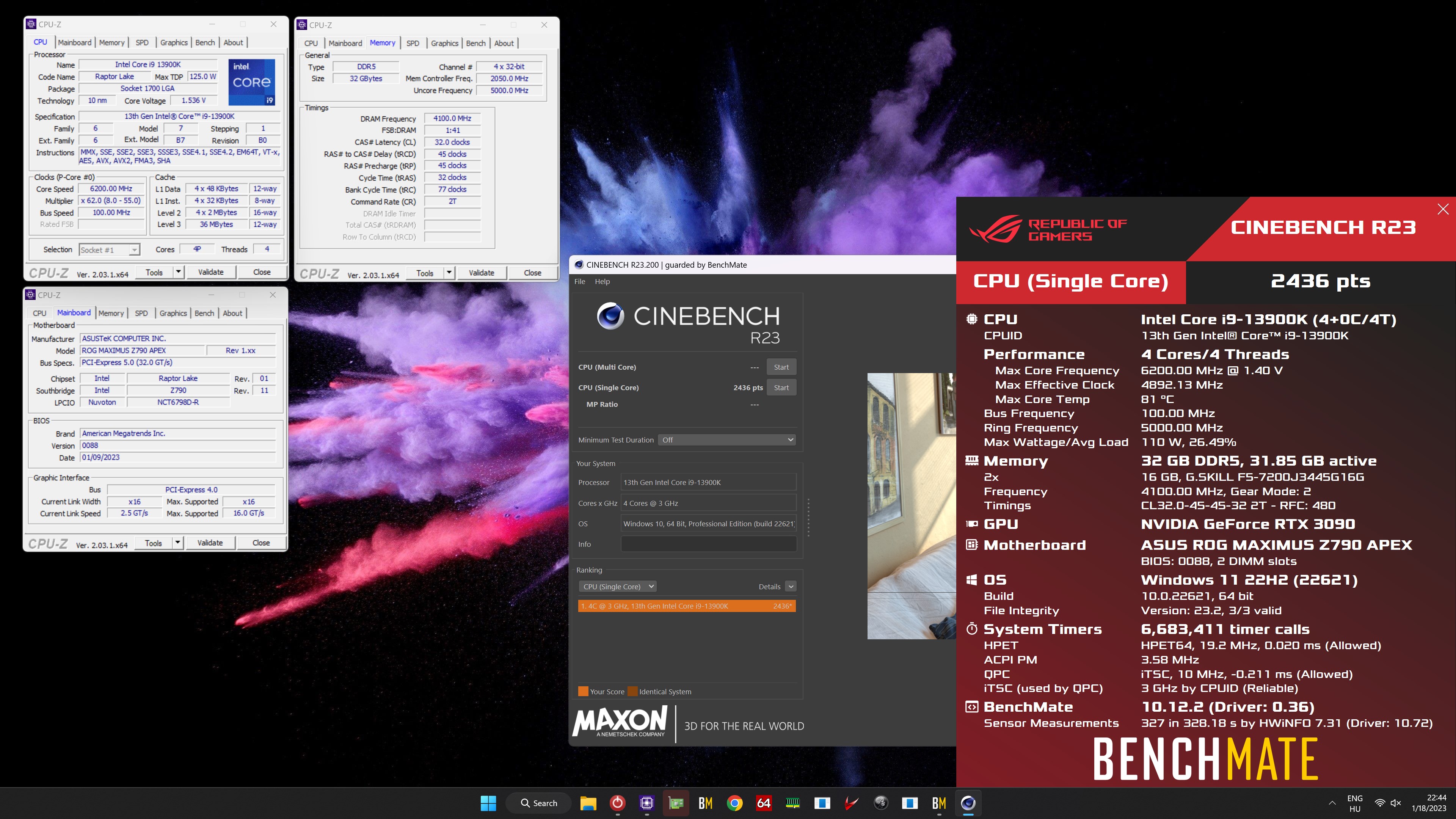Image resolution: width=1456 pixels, height=819 pixels.
Task: Open Tools dropdown arrow in CPU-Z Memory window
Action: tap(449, 273)
